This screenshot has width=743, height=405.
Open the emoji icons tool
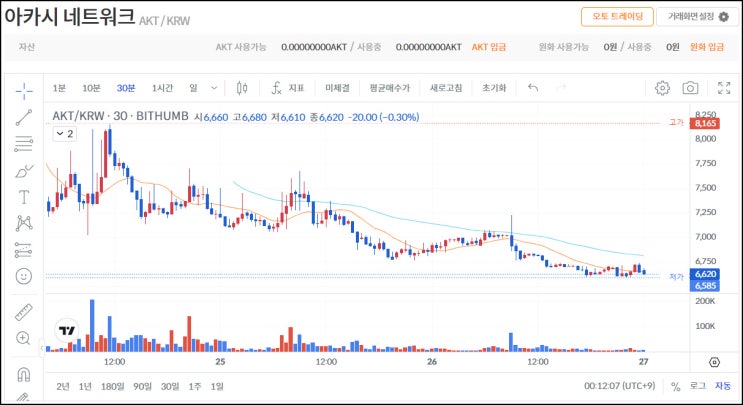(x=24, y=276)
